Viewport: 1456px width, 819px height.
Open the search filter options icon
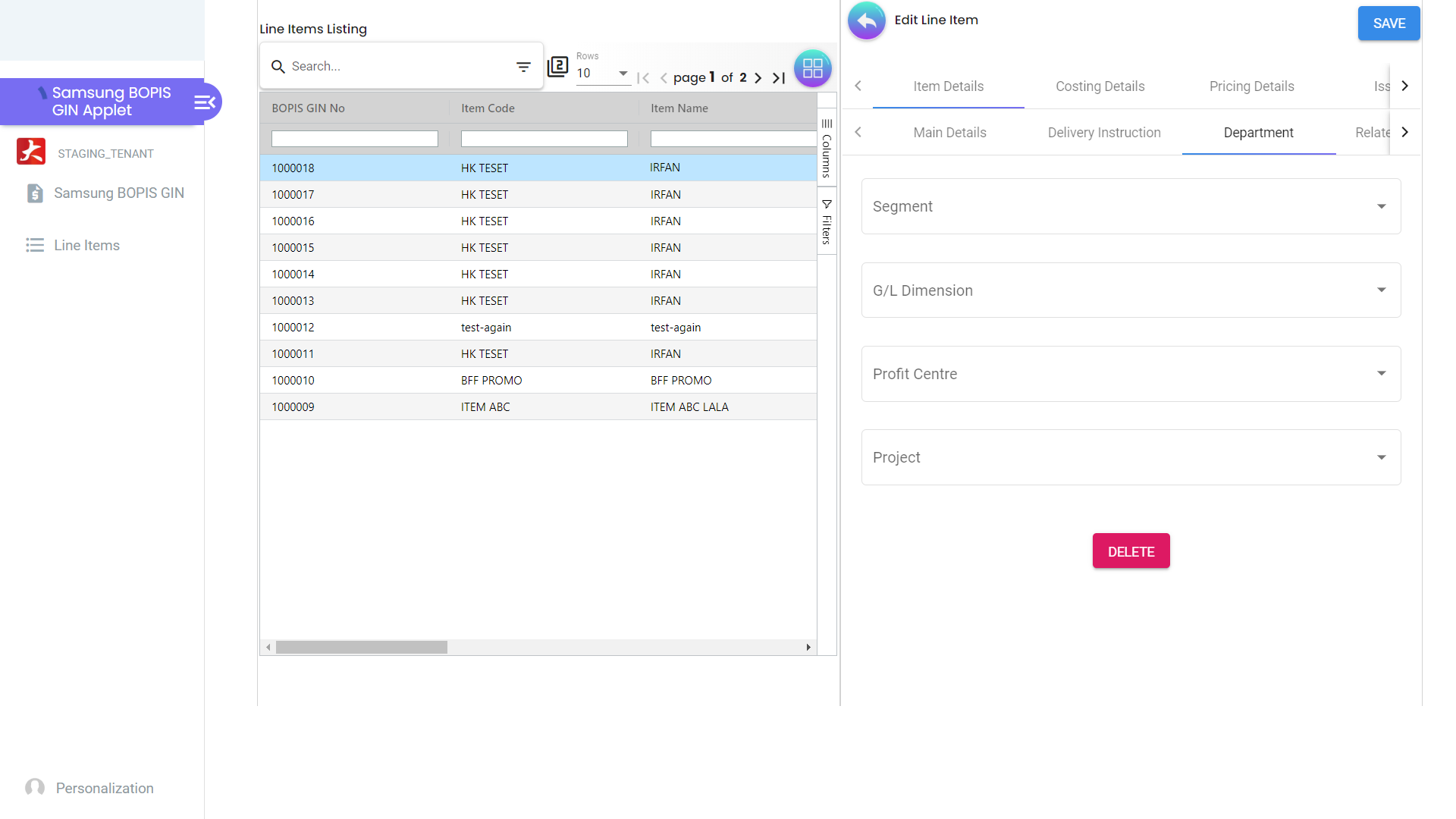click(523, 67)
